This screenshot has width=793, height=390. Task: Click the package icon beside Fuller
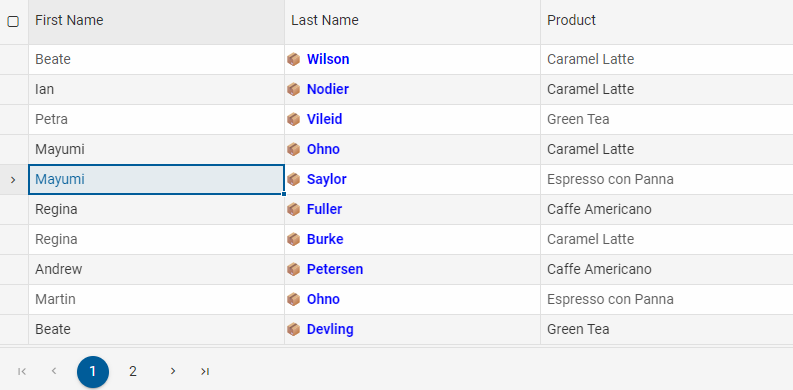coord(293,209)
